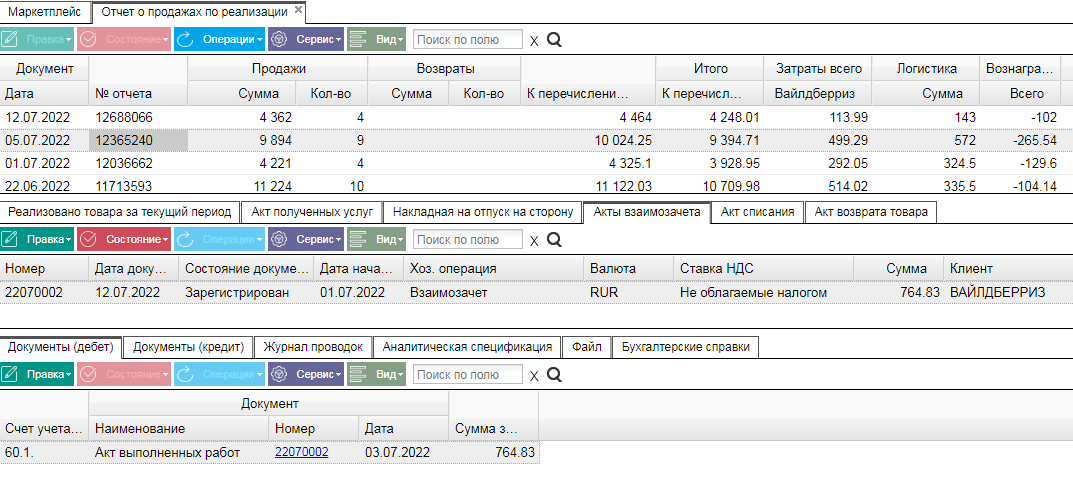
Task: Switch to the Документы (кредит) tab
Action: point(188,347)
